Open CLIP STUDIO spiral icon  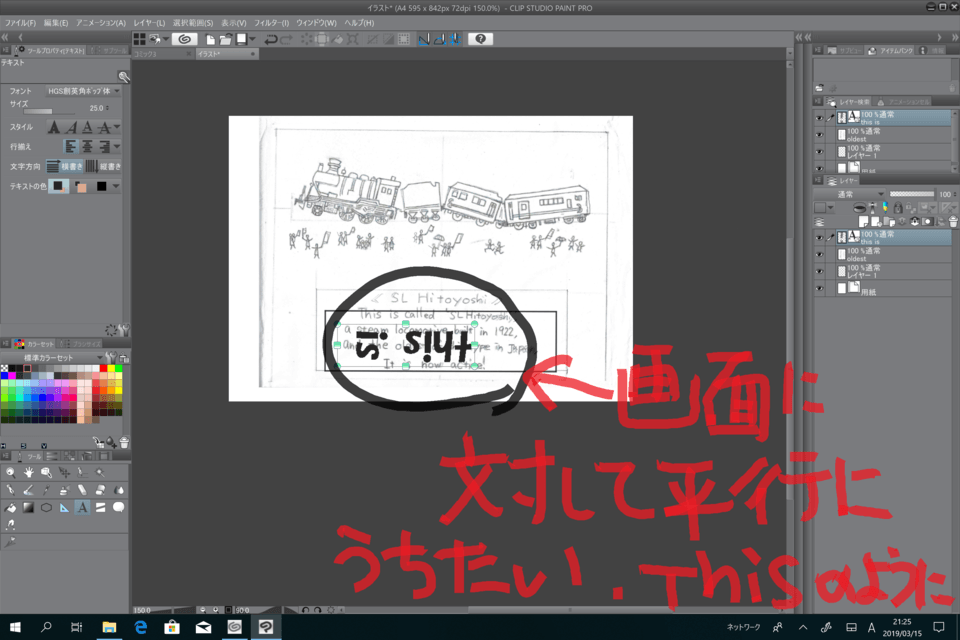183,39
